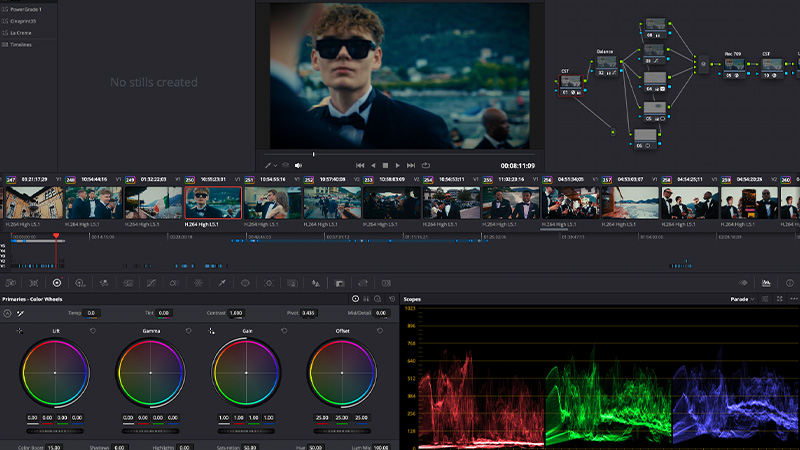800x450 pixels.
Task: Expand scopes to full window
Action: [780, 299]
